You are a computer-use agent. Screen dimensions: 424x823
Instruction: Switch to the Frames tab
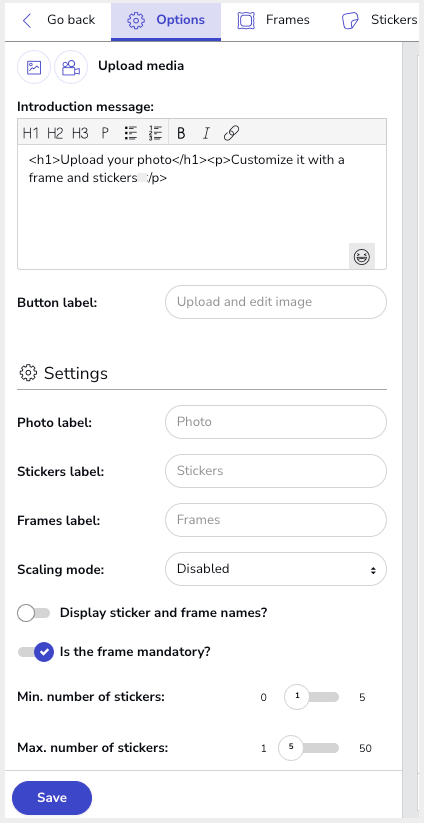[x=273, y=20]
